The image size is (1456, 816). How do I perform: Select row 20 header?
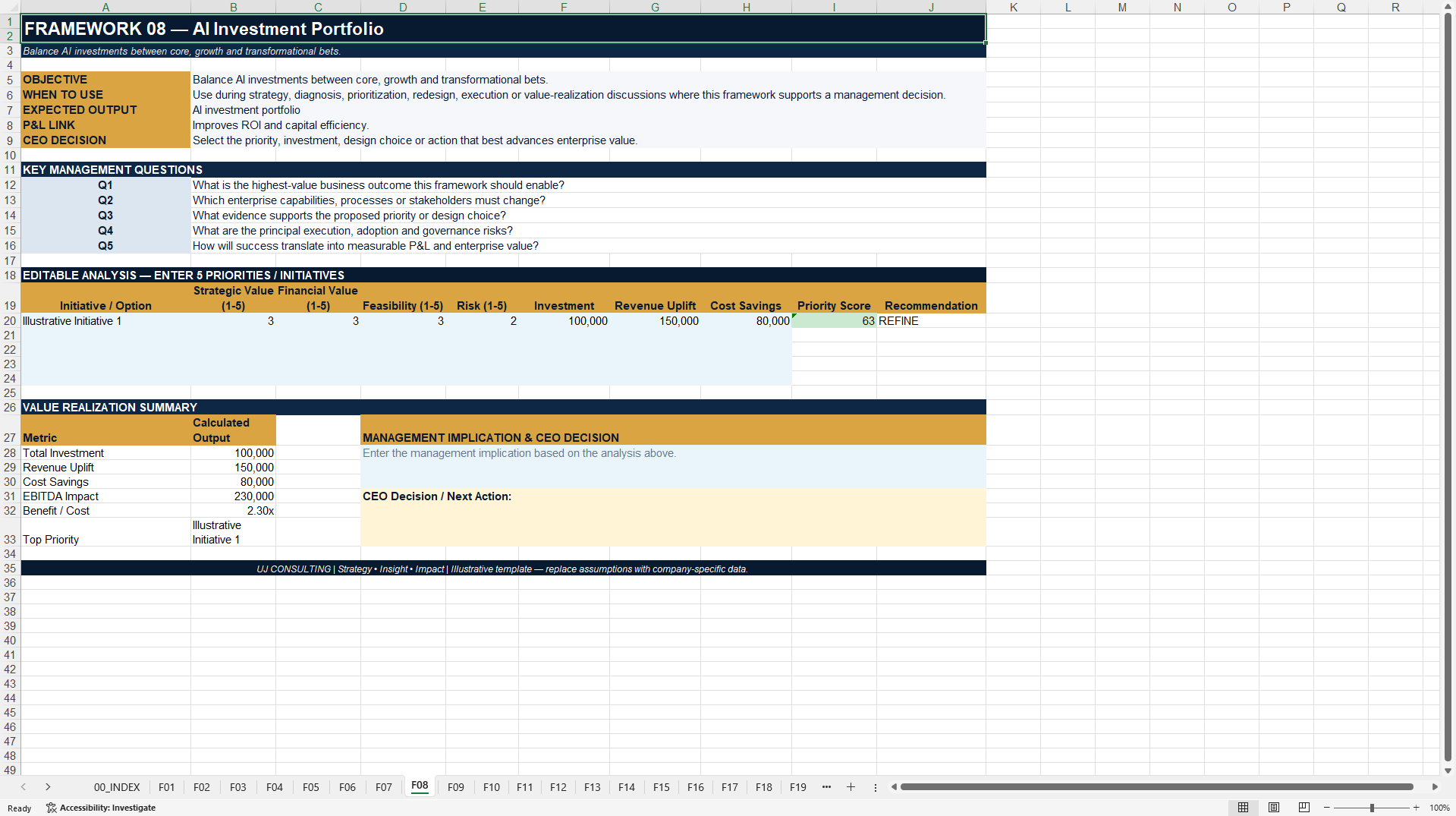click(x=10, y=321)
